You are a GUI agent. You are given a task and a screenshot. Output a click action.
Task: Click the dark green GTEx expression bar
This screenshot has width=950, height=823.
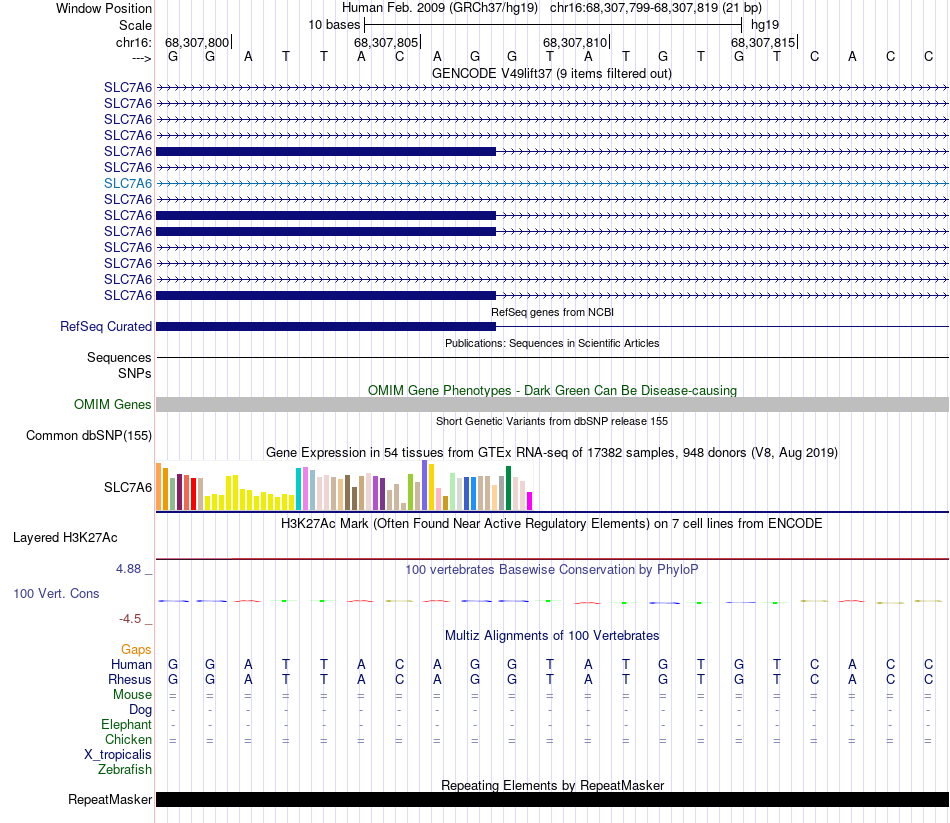coord(508,488)
